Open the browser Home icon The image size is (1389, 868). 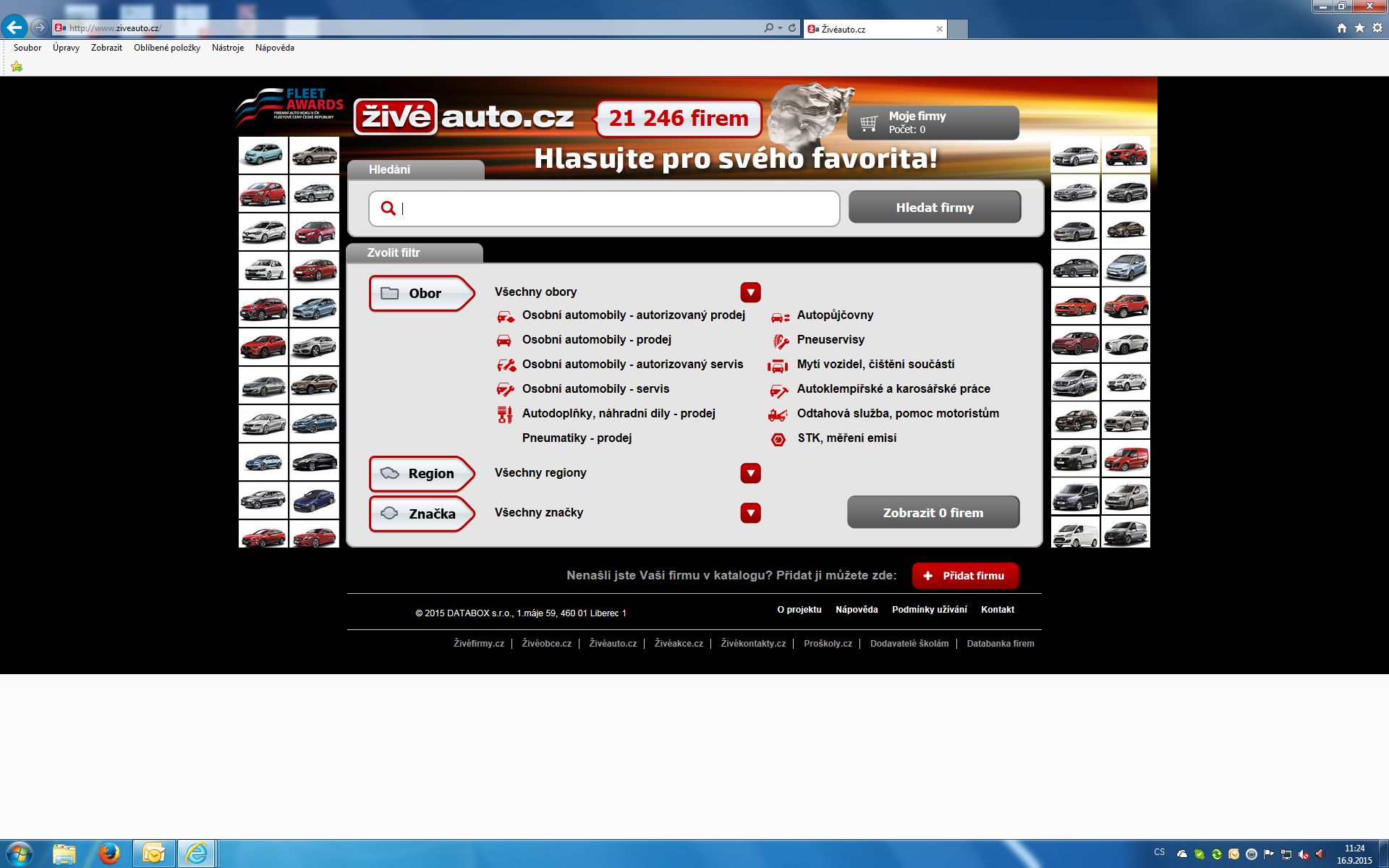pyautogui.click(x=1342, y=28)
